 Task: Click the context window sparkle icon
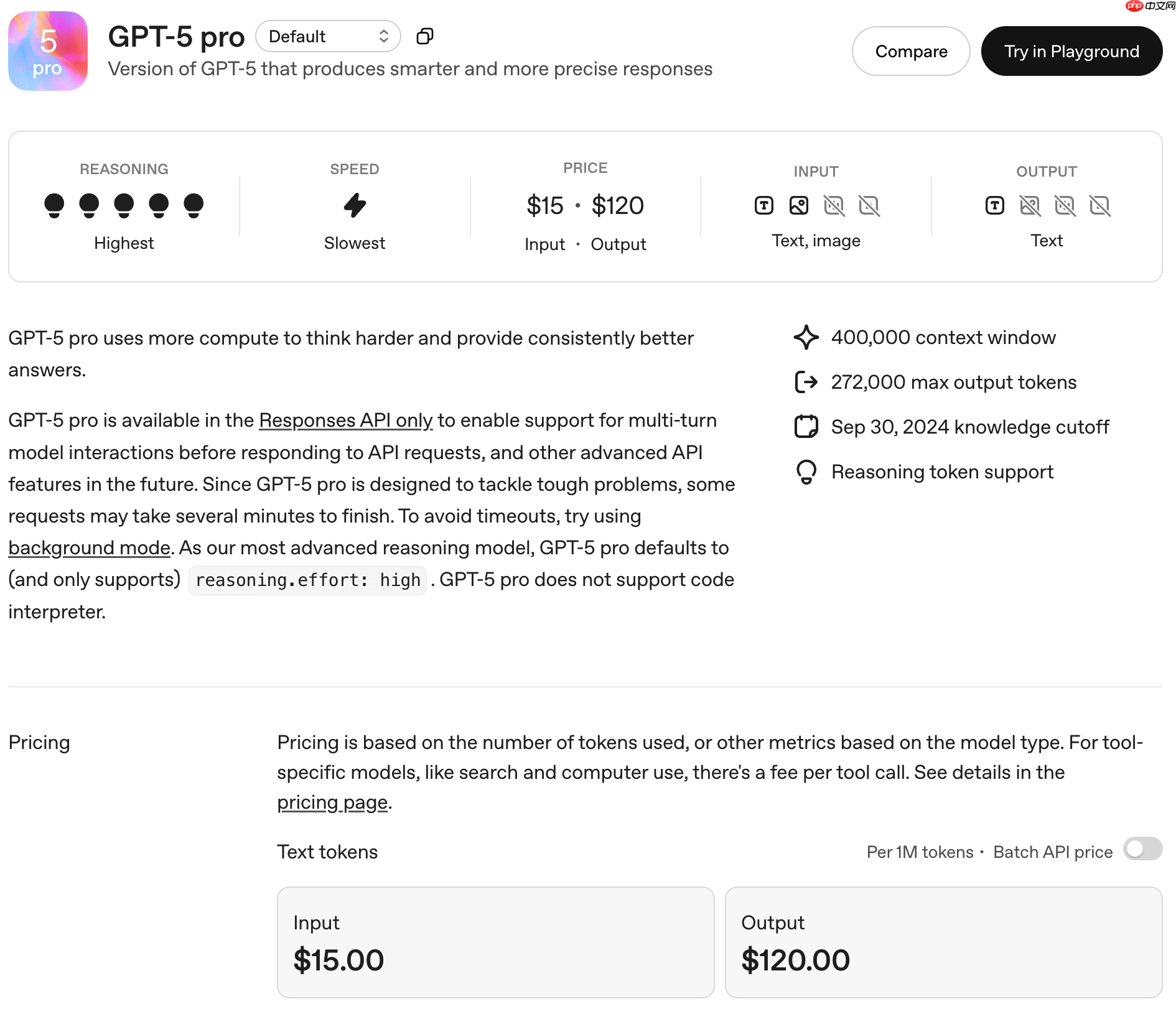(807, 338)
